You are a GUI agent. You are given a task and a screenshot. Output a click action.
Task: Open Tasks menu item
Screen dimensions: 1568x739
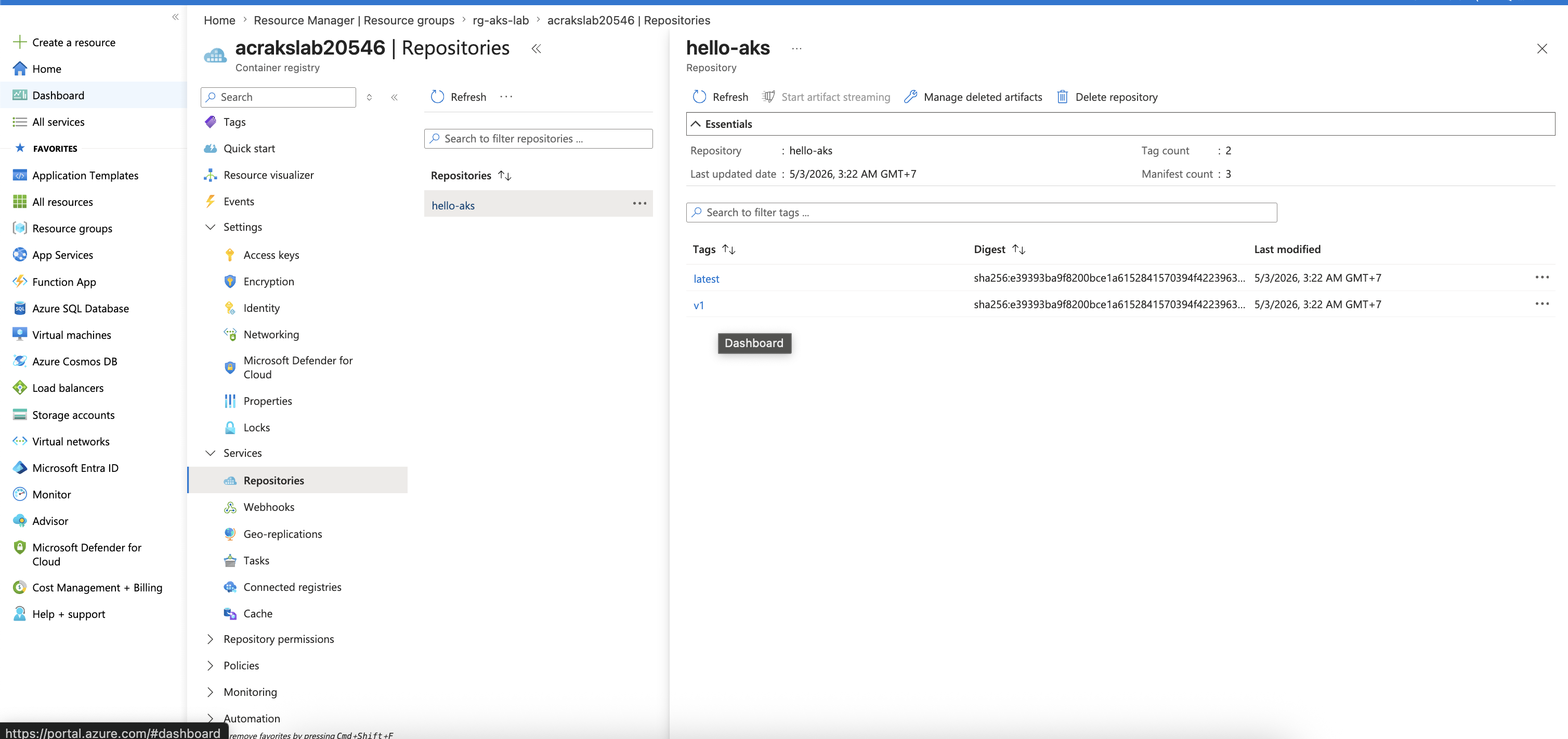(256, 560)
